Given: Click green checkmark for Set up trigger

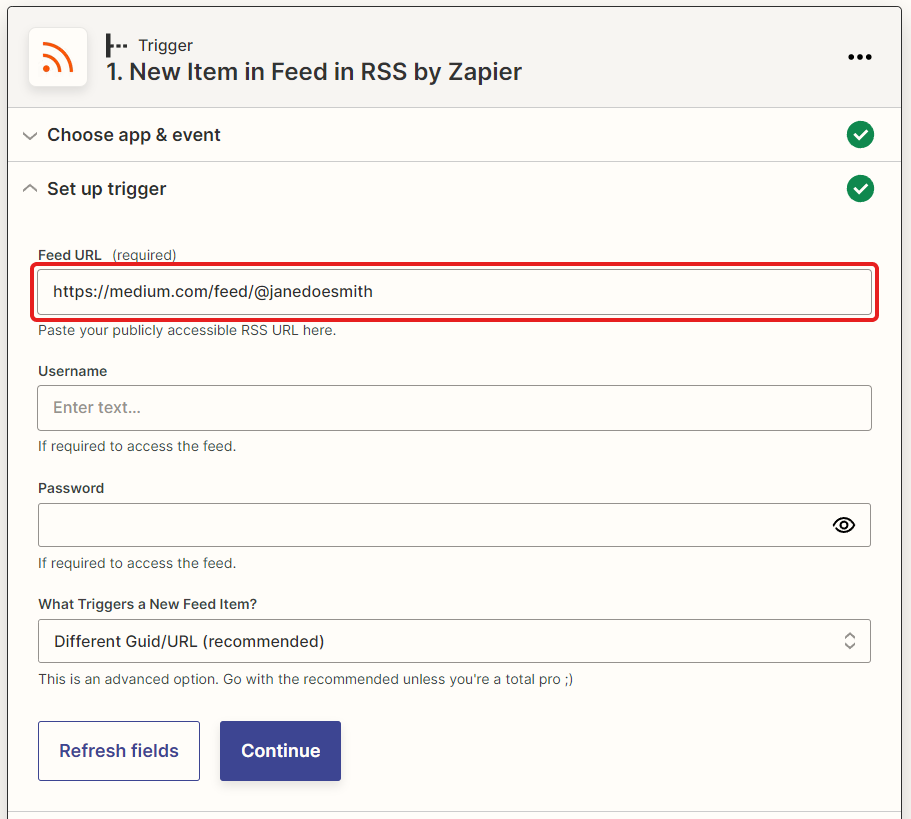Looking at the screenshot, I should 860,189.
